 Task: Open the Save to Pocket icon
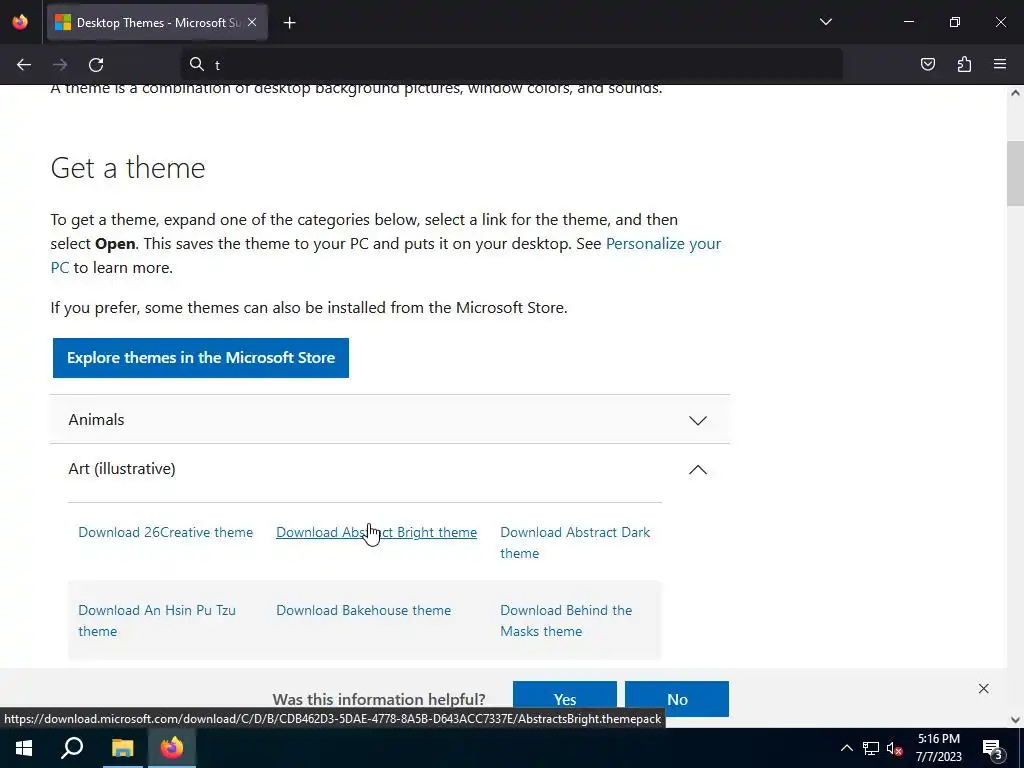pyautogui.click(x=927, y=64)
